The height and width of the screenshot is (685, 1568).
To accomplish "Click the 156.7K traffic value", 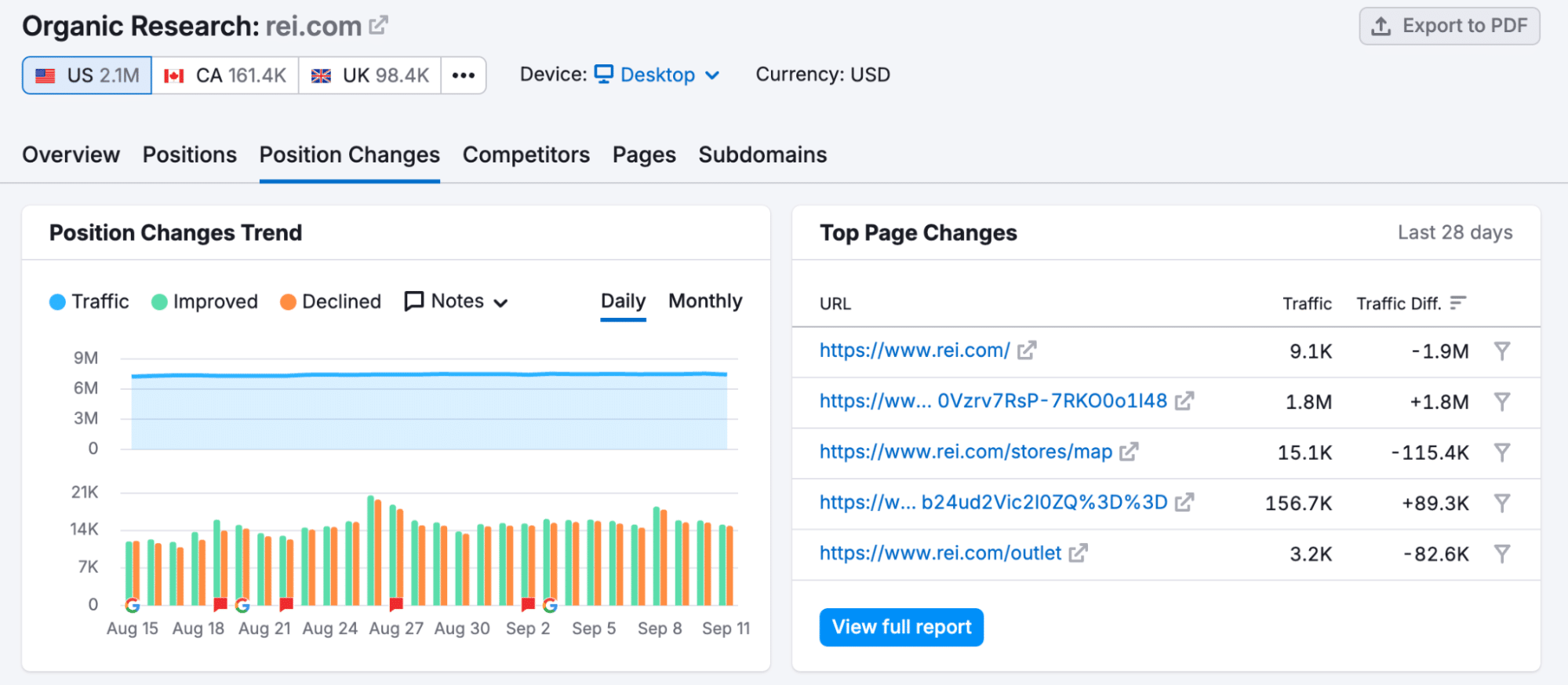I will point(1298,503).
